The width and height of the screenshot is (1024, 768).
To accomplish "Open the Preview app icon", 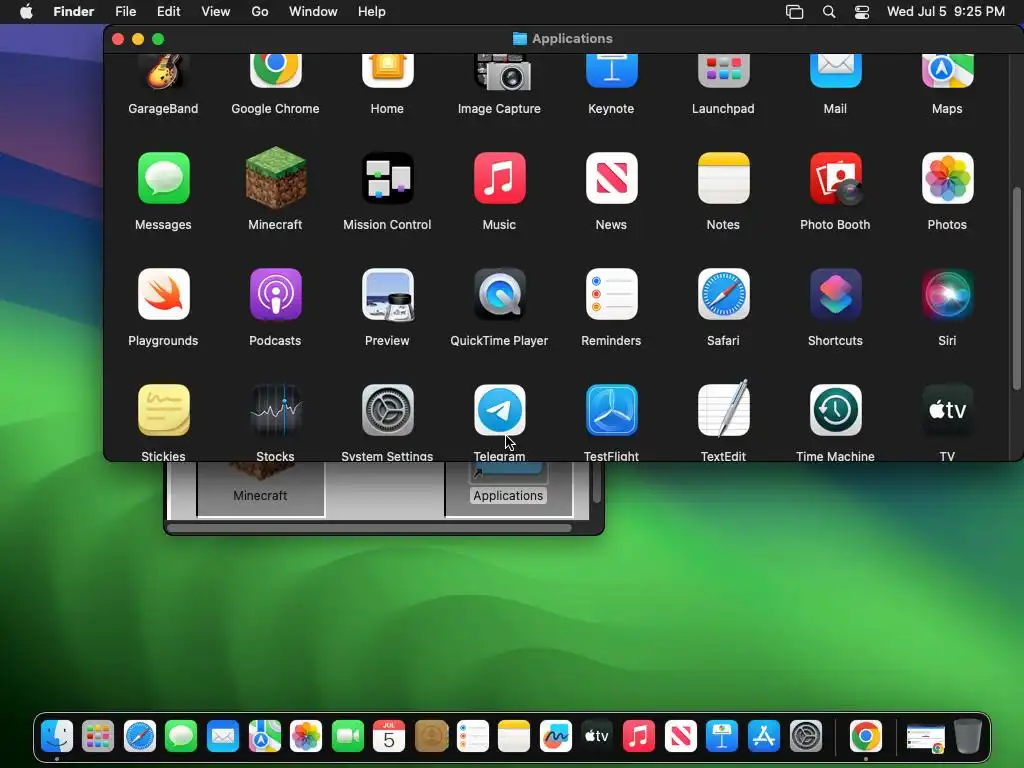I will tap(387, 294).
